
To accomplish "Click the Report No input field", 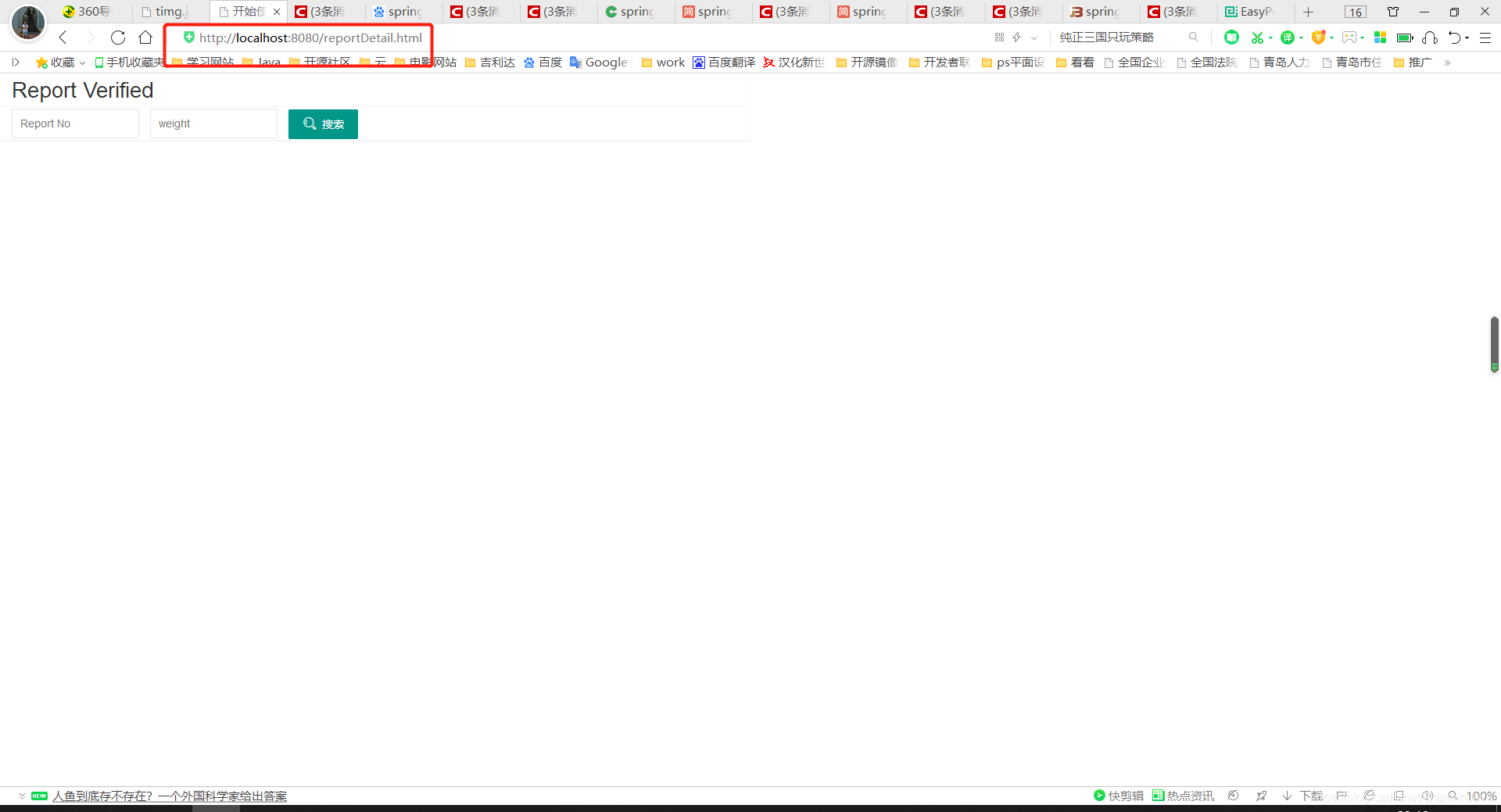I will [75, 123].
